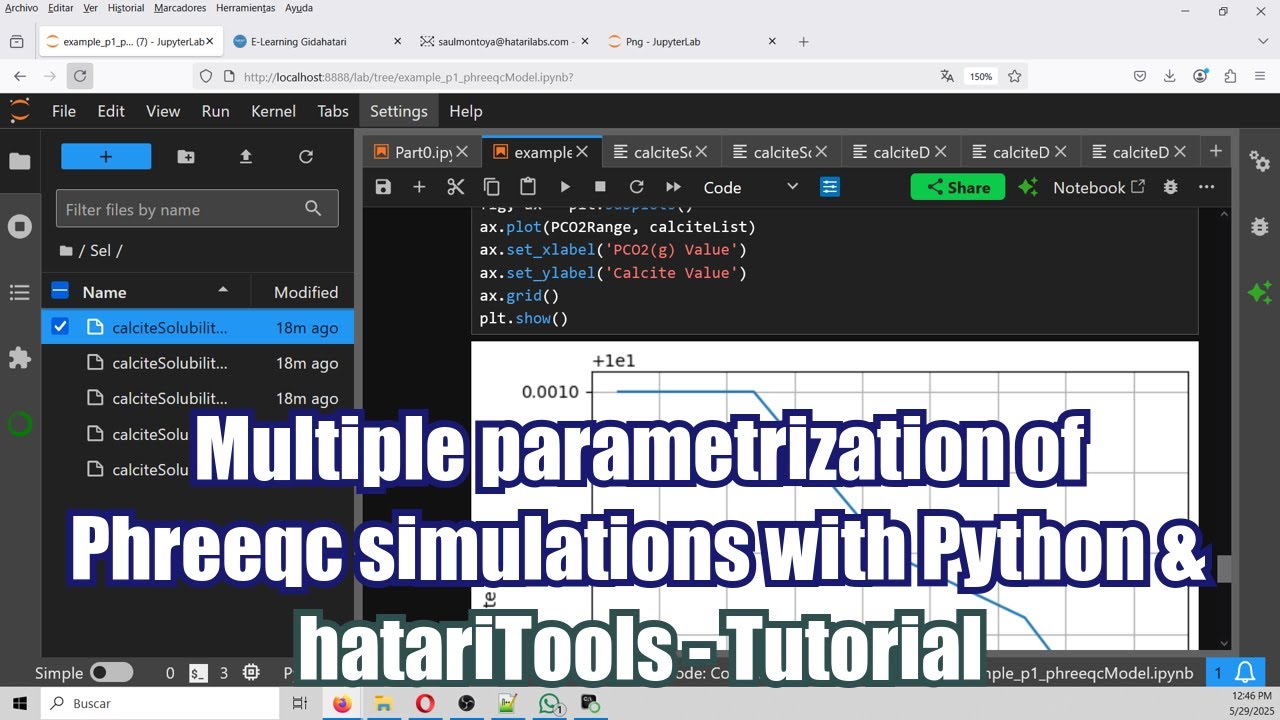Image resolution: width=1280 pixels, height=720 pixels.
Task: Enable the debugger bug icon
Action: tap(1171, 187)
